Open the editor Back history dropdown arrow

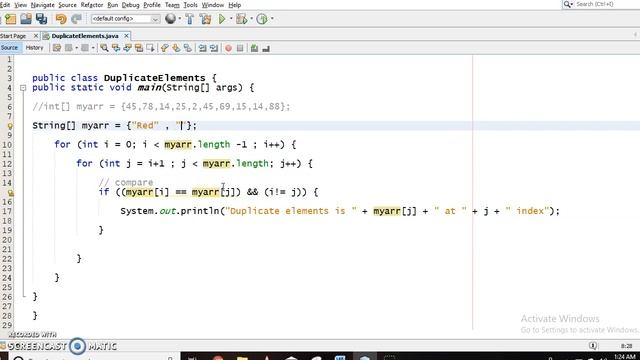pos(77,48)
